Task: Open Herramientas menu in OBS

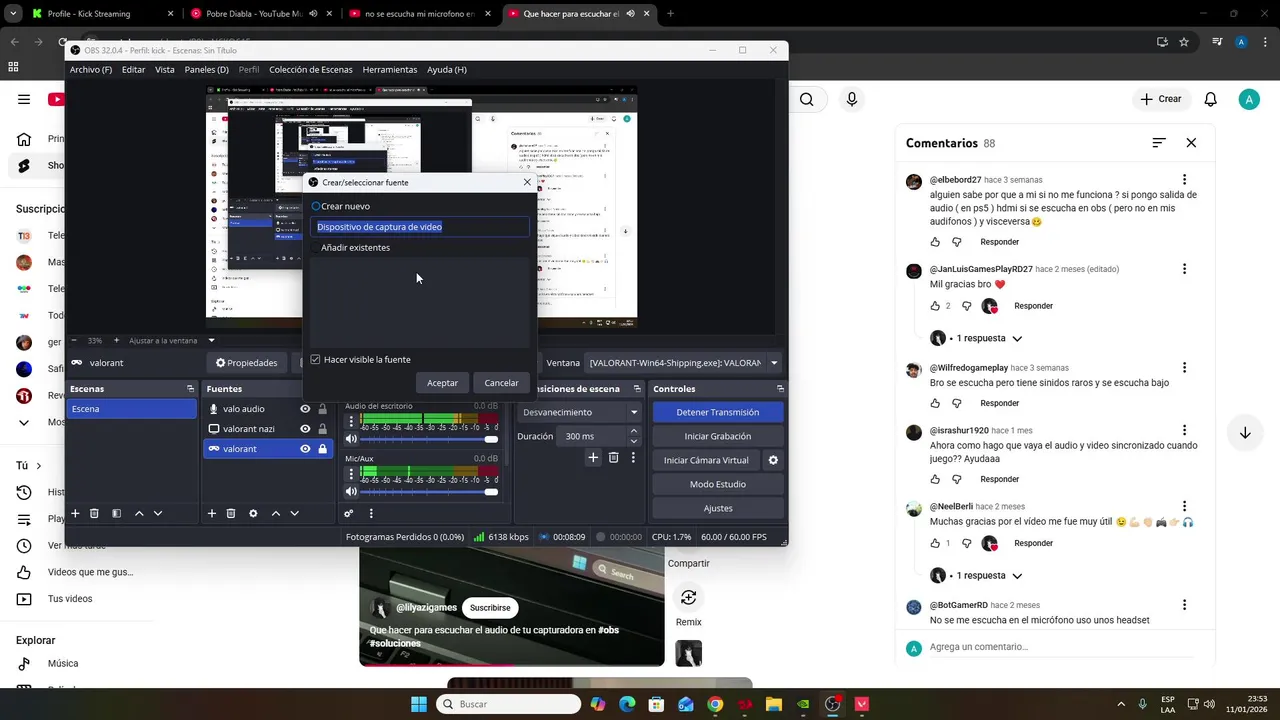Action: coord(390,70)
